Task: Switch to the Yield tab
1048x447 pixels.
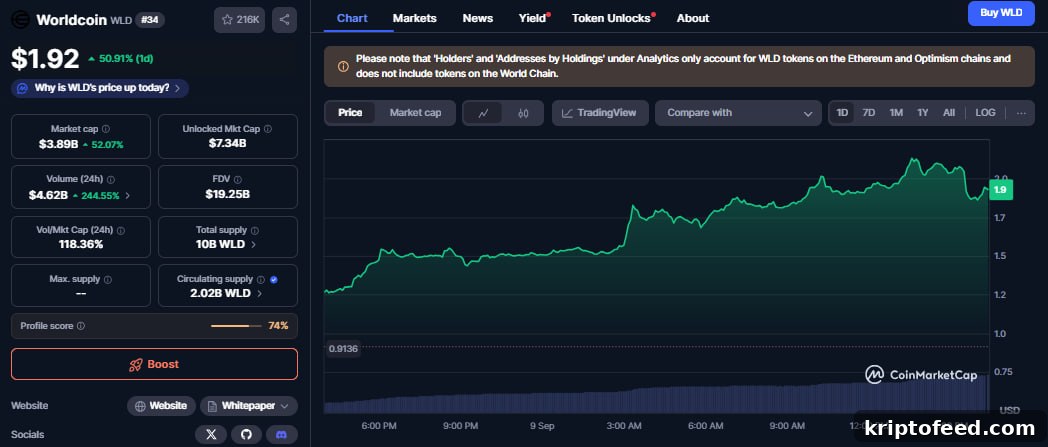Action: point(533,18)
